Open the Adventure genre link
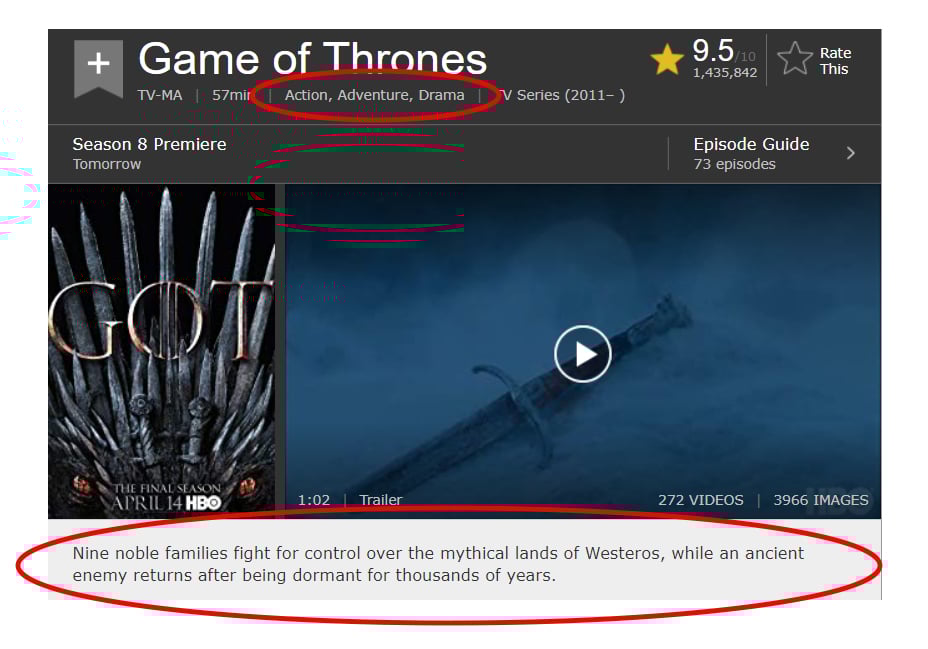The width and height of the screenshot is (928, 649). click(x=373, y=95)
